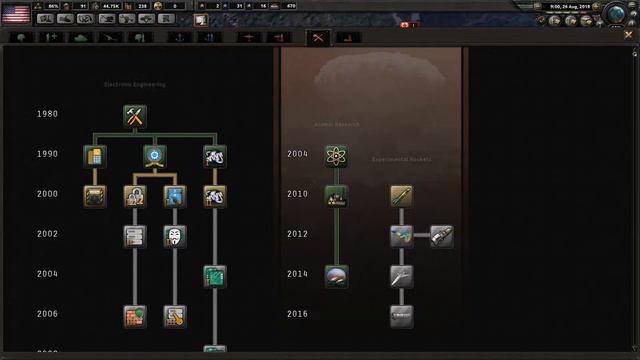Close the research window with the X
Viewport: 640px width, 360px height.
628,36
